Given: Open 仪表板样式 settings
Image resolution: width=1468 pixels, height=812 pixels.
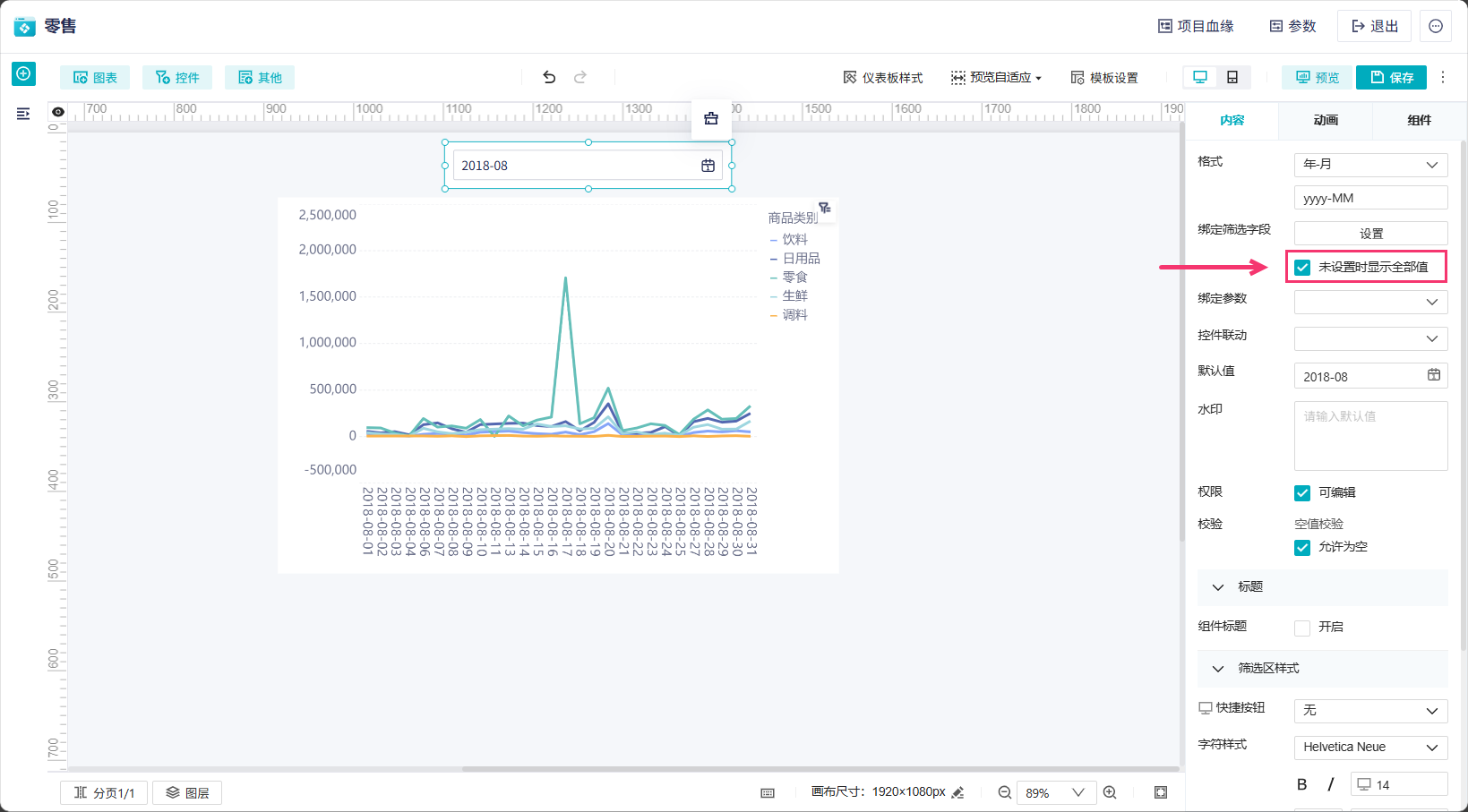Looking at the screenshot, I should (x=883, y=78).
